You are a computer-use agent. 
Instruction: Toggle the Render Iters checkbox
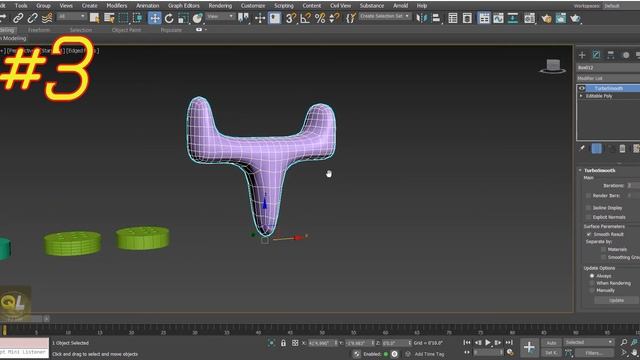coord(588,196)
